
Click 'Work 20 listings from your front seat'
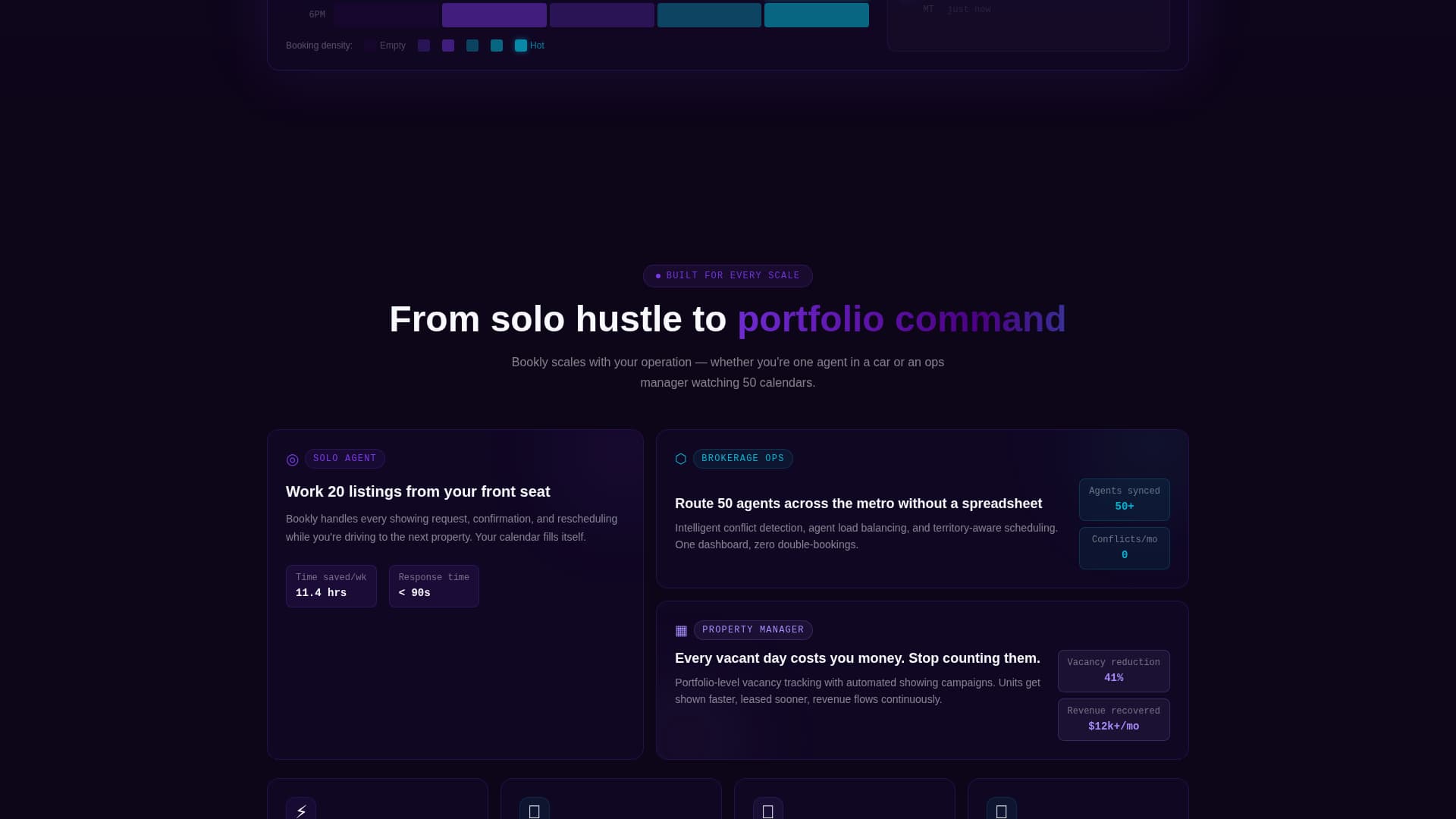pyautogui.click(x=418, y=491)
